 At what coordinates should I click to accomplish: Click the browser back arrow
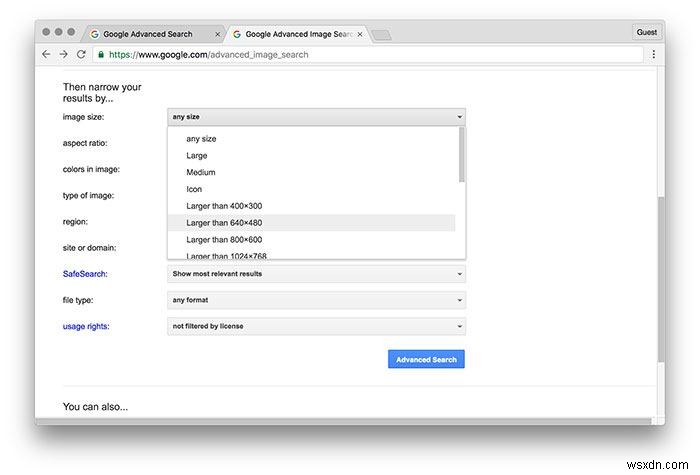pyautogui.click(x=46, y=54)
